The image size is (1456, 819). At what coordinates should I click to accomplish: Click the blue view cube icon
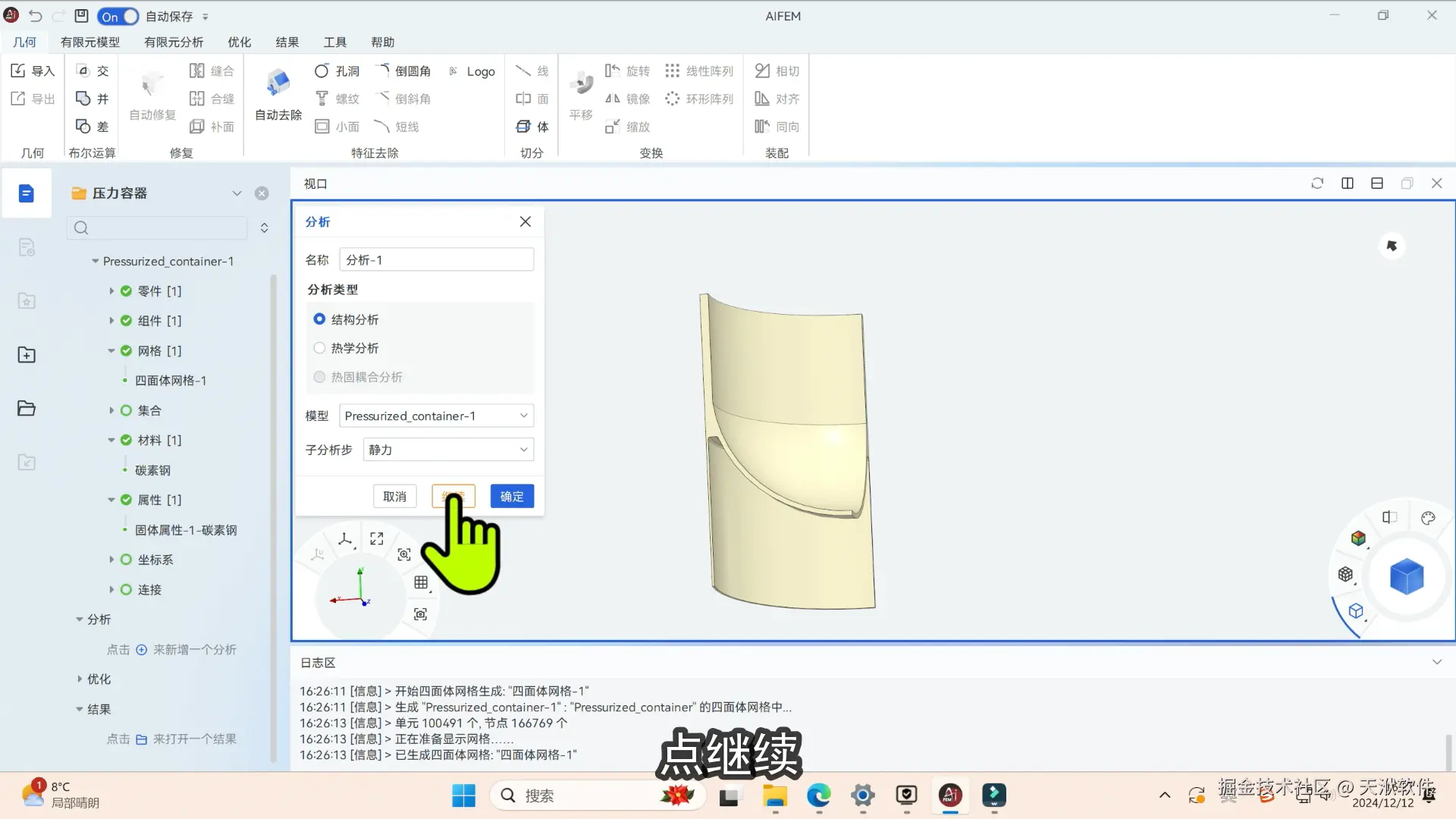[1406, 576]
